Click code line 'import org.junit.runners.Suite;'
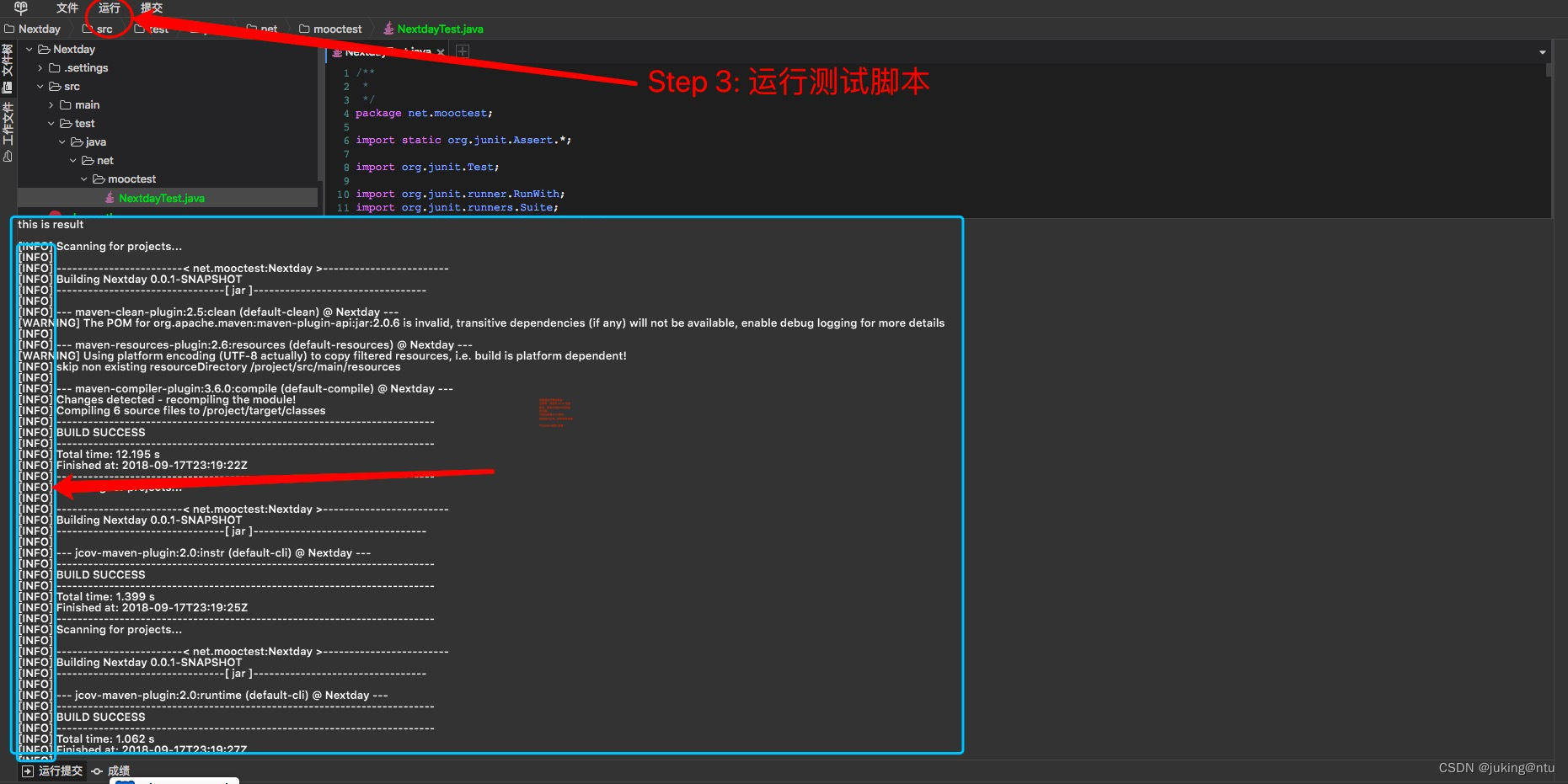 click(457, 208)
